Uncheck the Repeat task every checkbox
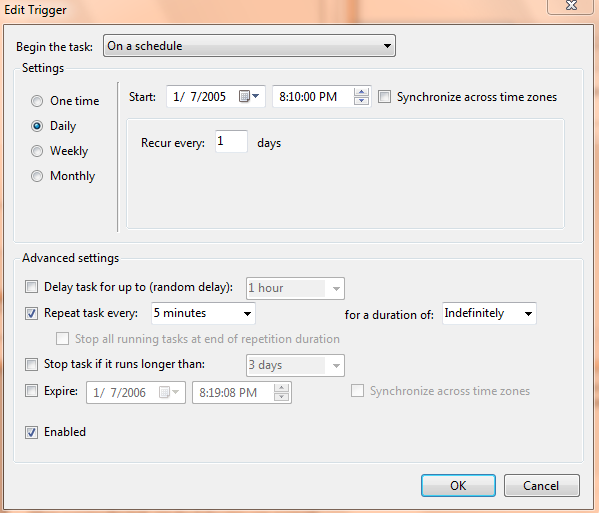This screenshot has height=513, width=599. [x=31, y=314]
